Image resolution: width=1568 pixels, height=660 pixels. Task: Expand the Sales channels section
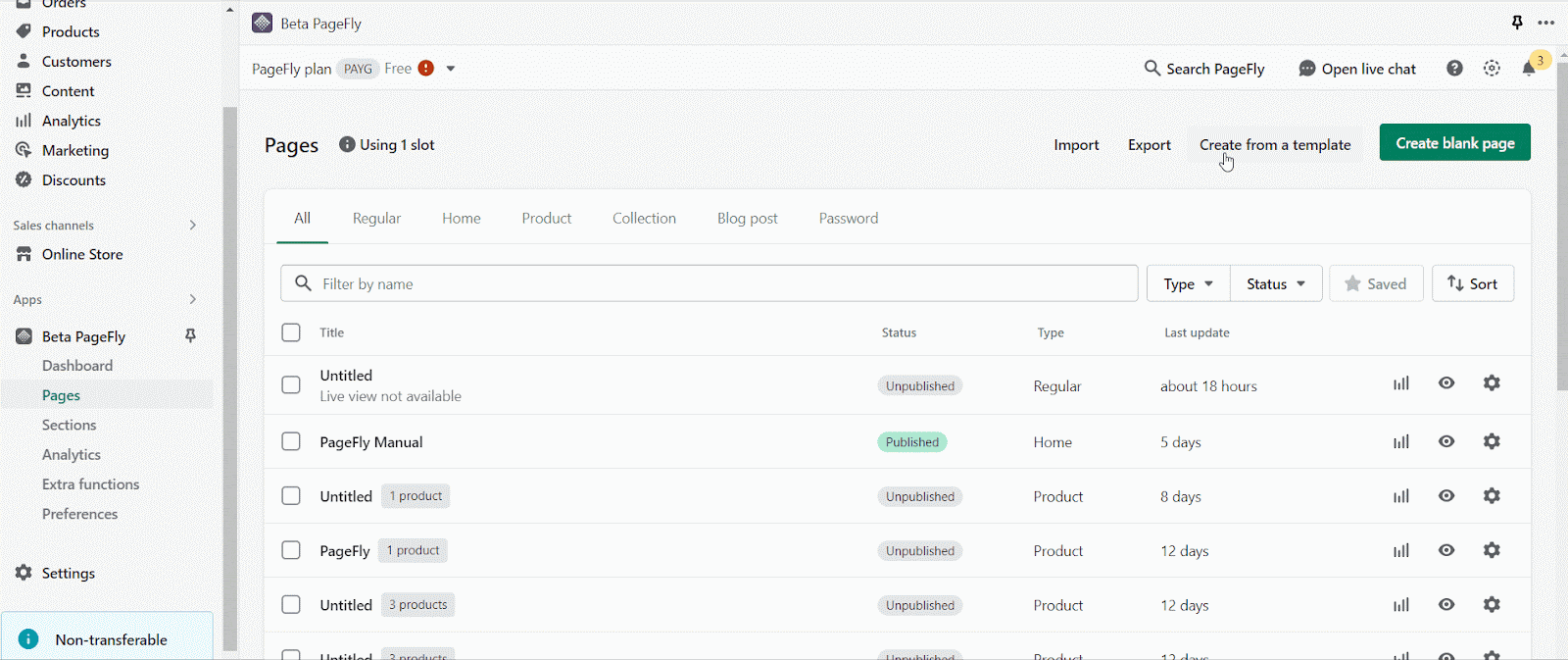192,226
